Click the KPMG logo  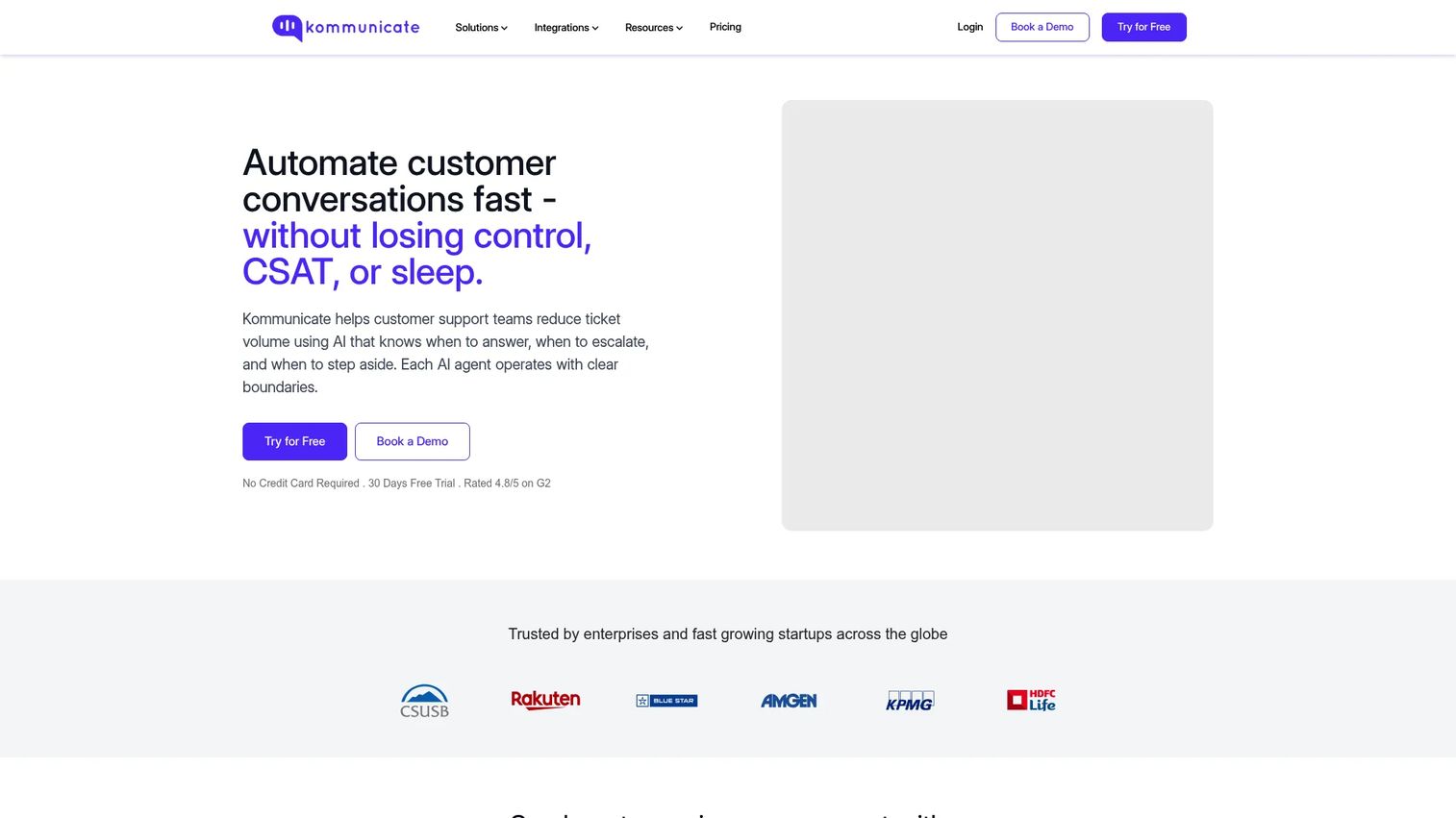point(910,701)
